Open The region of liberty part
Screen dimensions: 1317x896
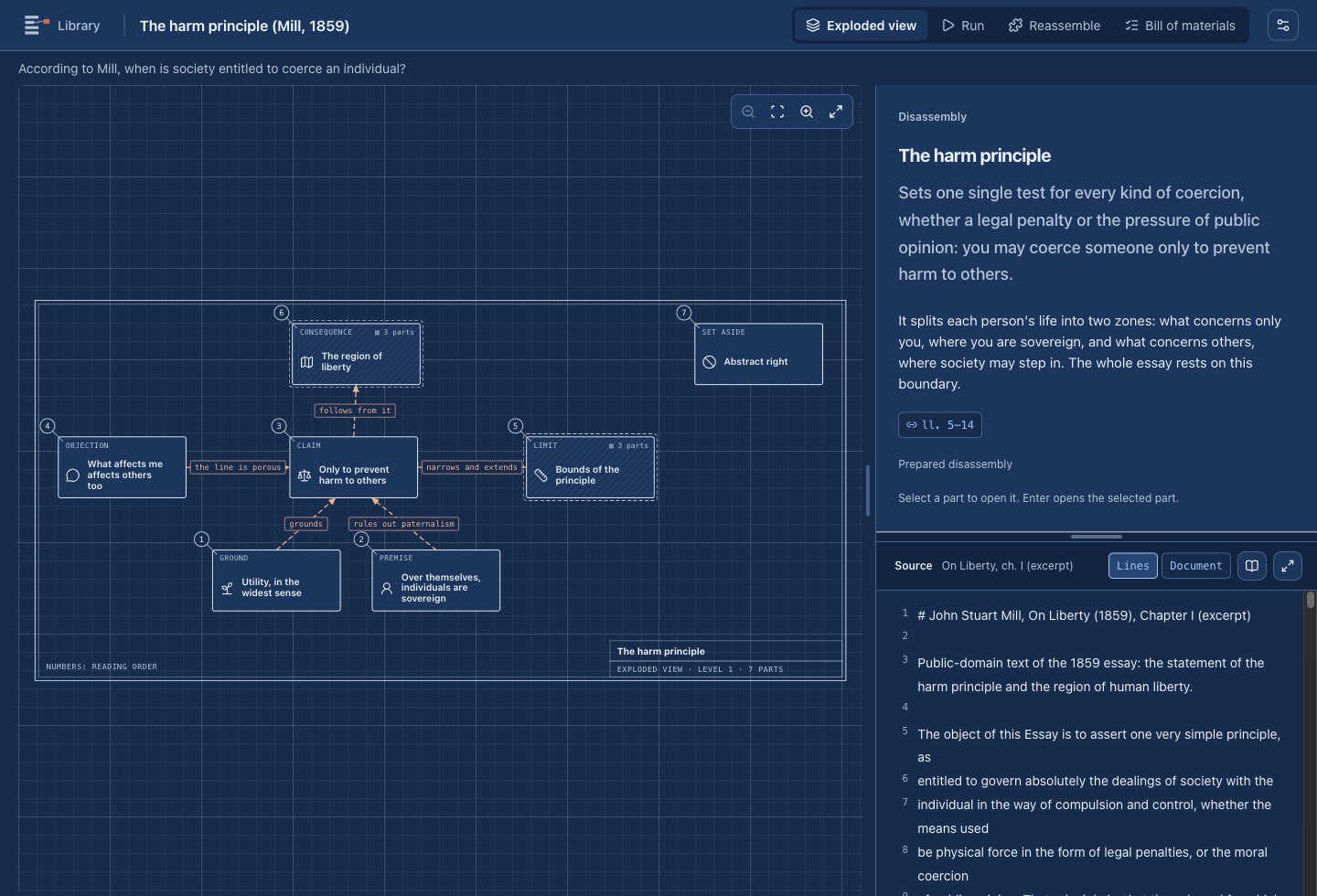[357, 354]
